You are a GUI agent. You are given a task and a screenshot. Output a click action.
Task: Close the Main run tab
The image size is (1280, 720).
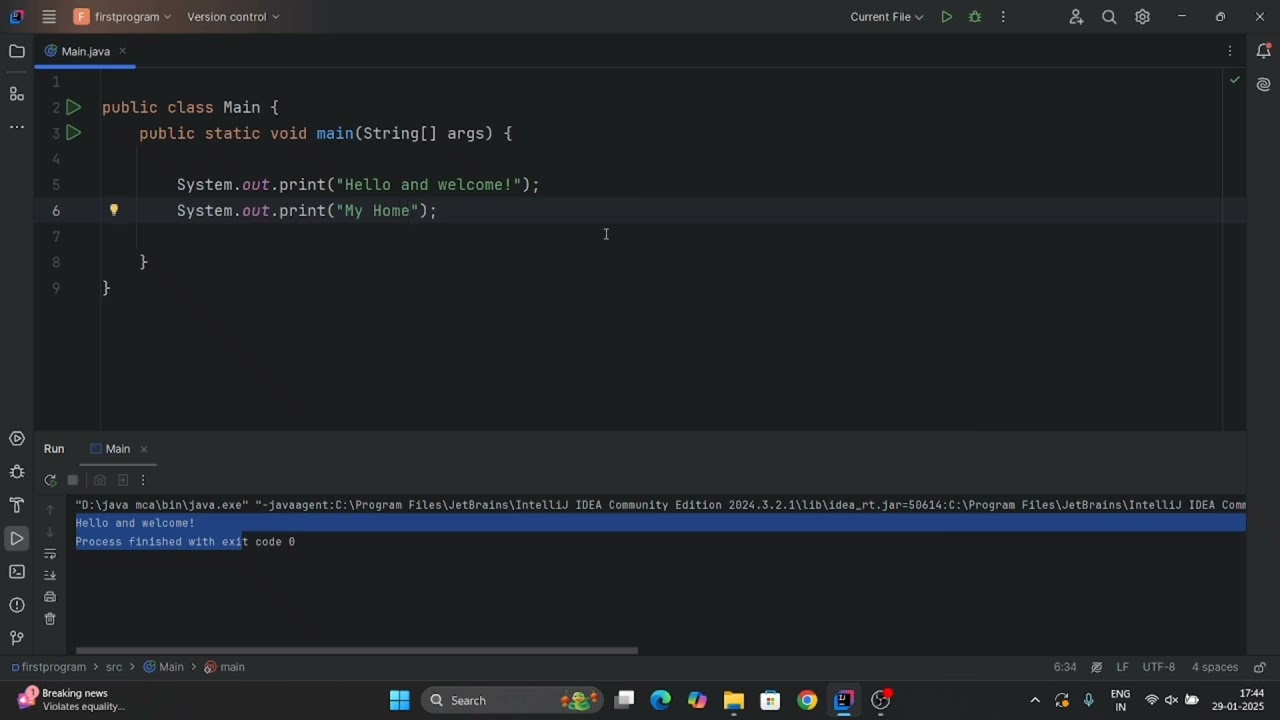pos(144,449)
